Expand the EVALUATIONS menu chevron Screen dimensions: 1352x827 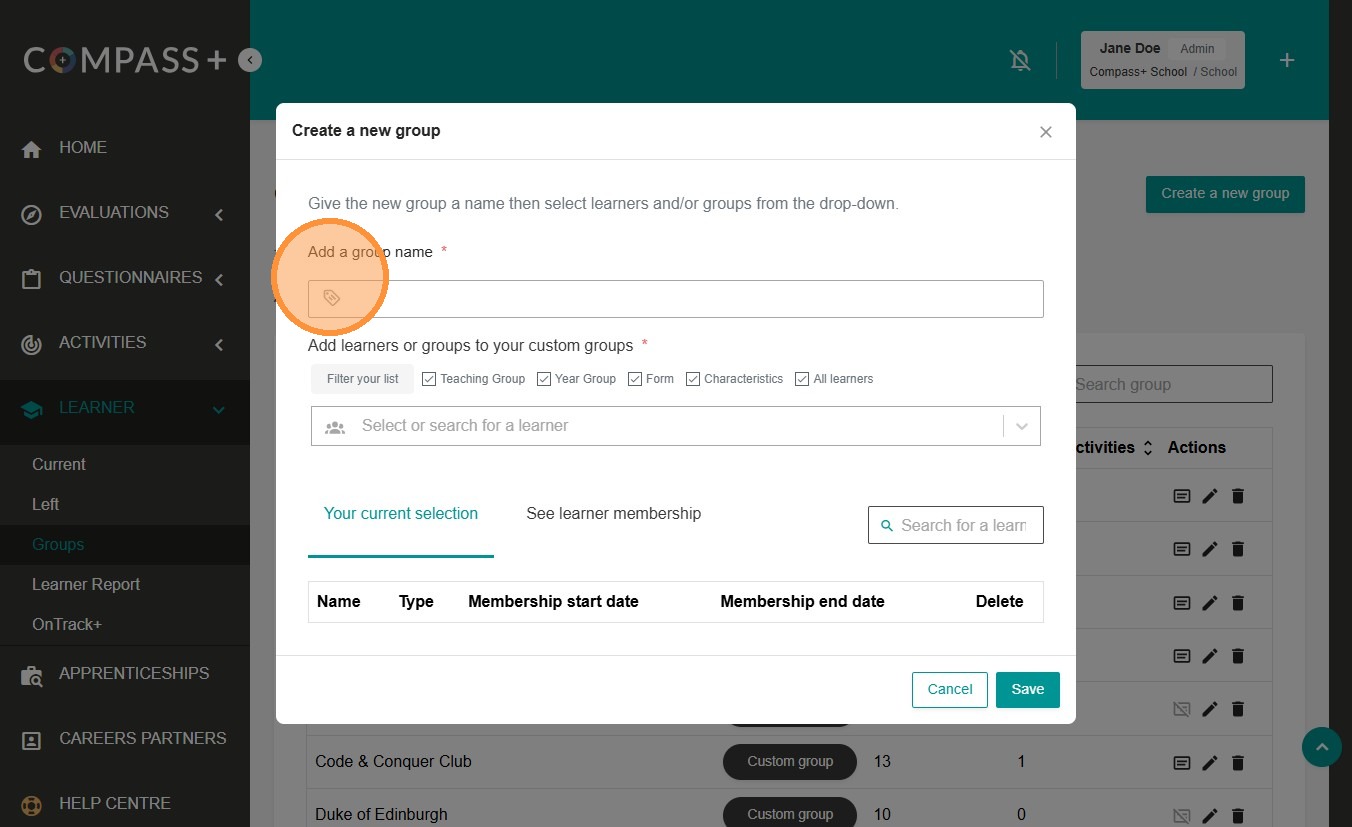[219, 213]
